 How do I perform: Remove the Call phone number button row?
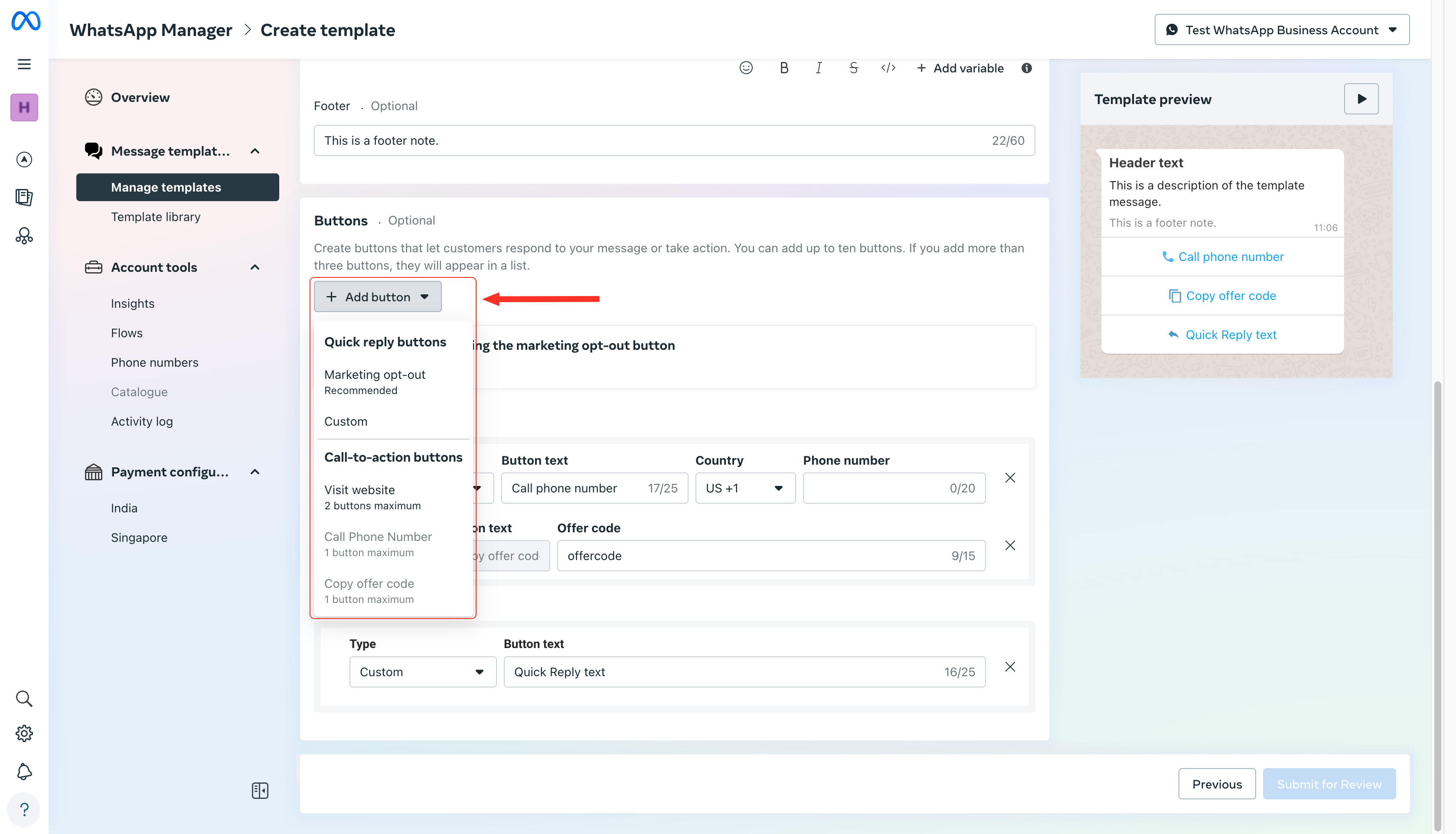click(x=1010, y=478)
